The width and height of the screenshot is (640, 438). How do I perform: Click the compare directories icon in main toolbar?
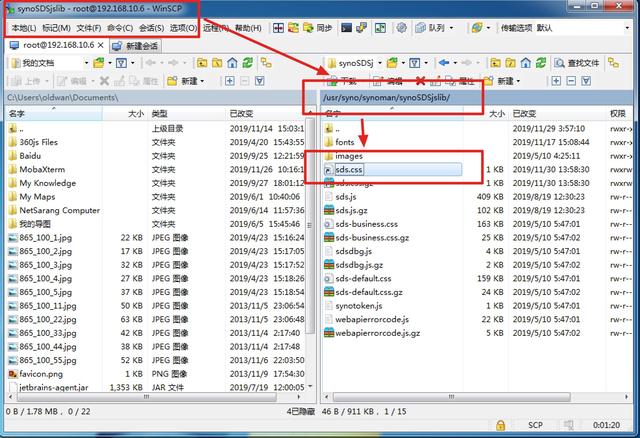tap(278, 28)
